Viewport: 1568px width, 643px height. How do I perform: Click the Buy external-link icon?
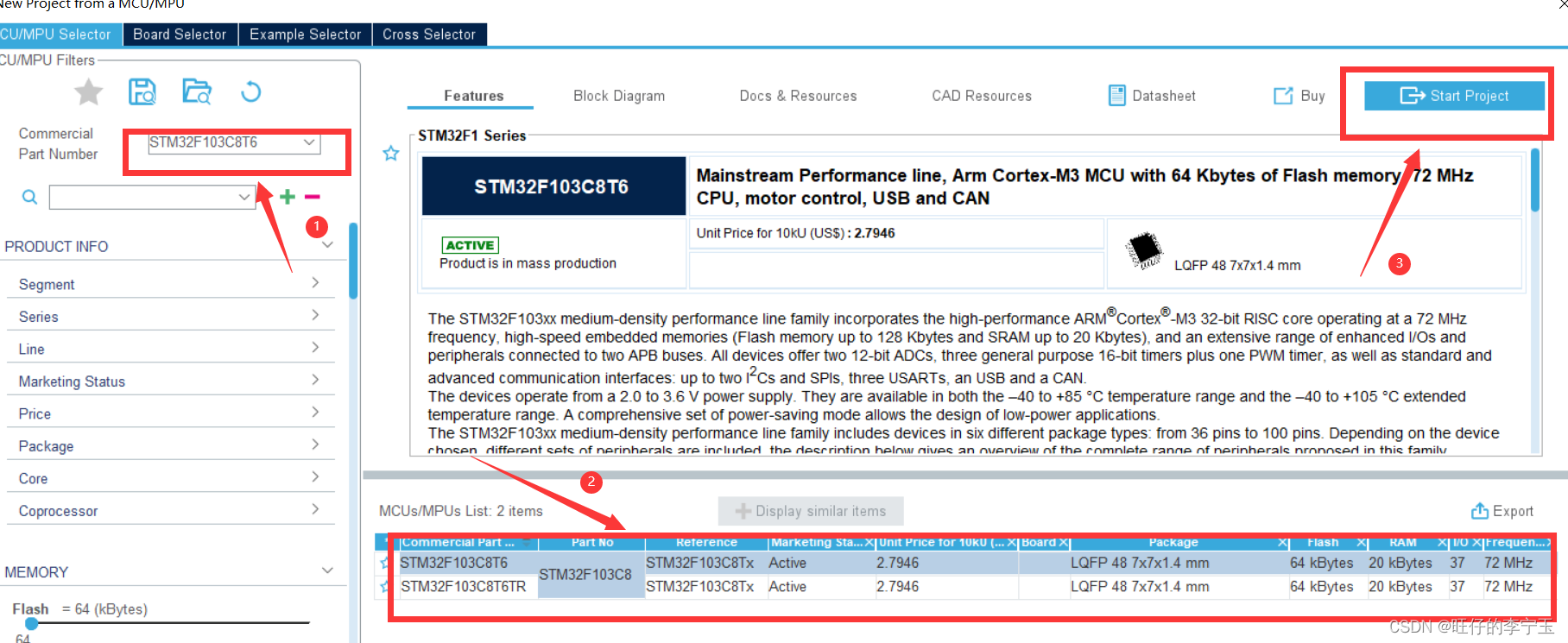coord(1283,95)
